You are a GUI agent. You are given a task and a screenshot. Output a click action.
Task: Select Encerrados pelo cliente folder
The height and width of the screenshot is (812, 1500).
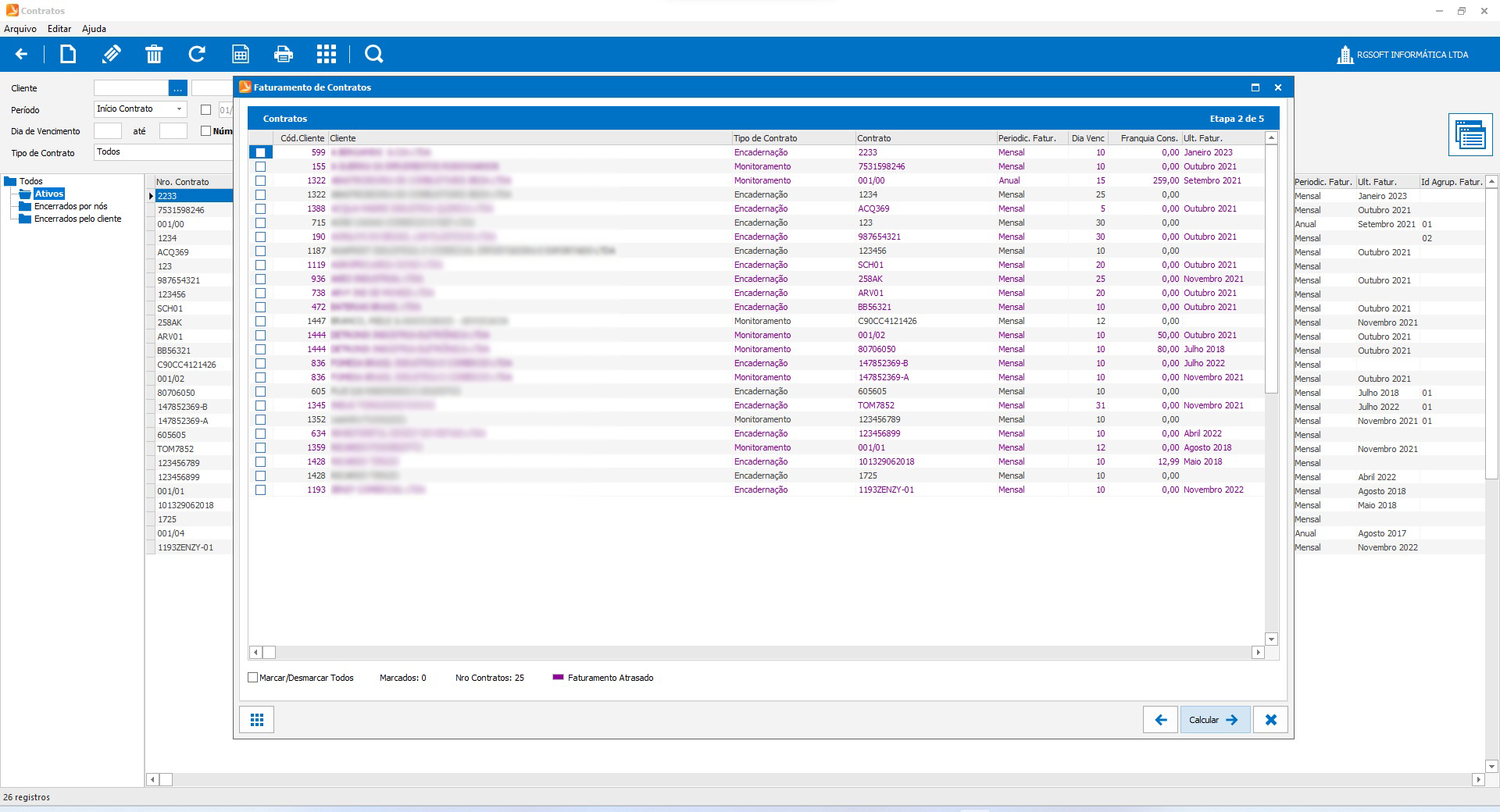[78, 219]
